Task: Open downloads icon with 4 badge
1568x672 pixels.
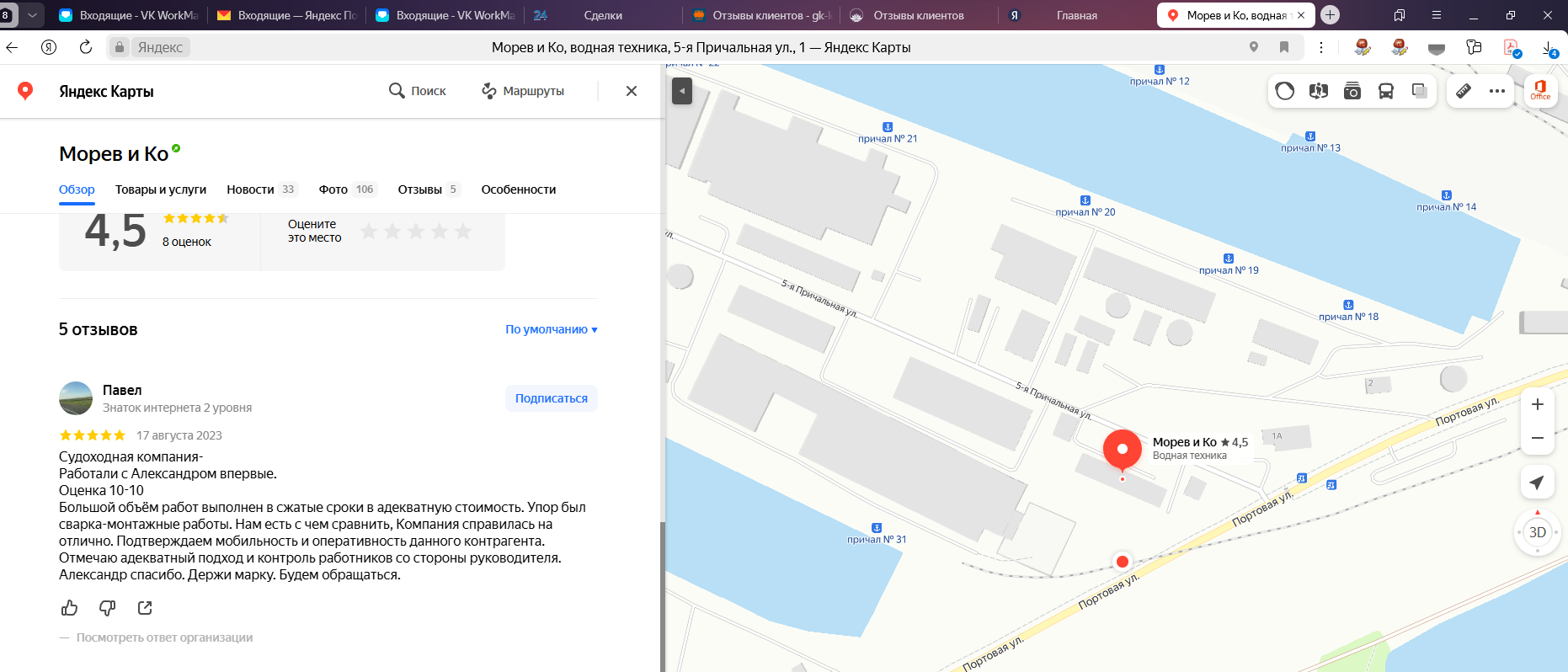Action: coord(1550,49)
